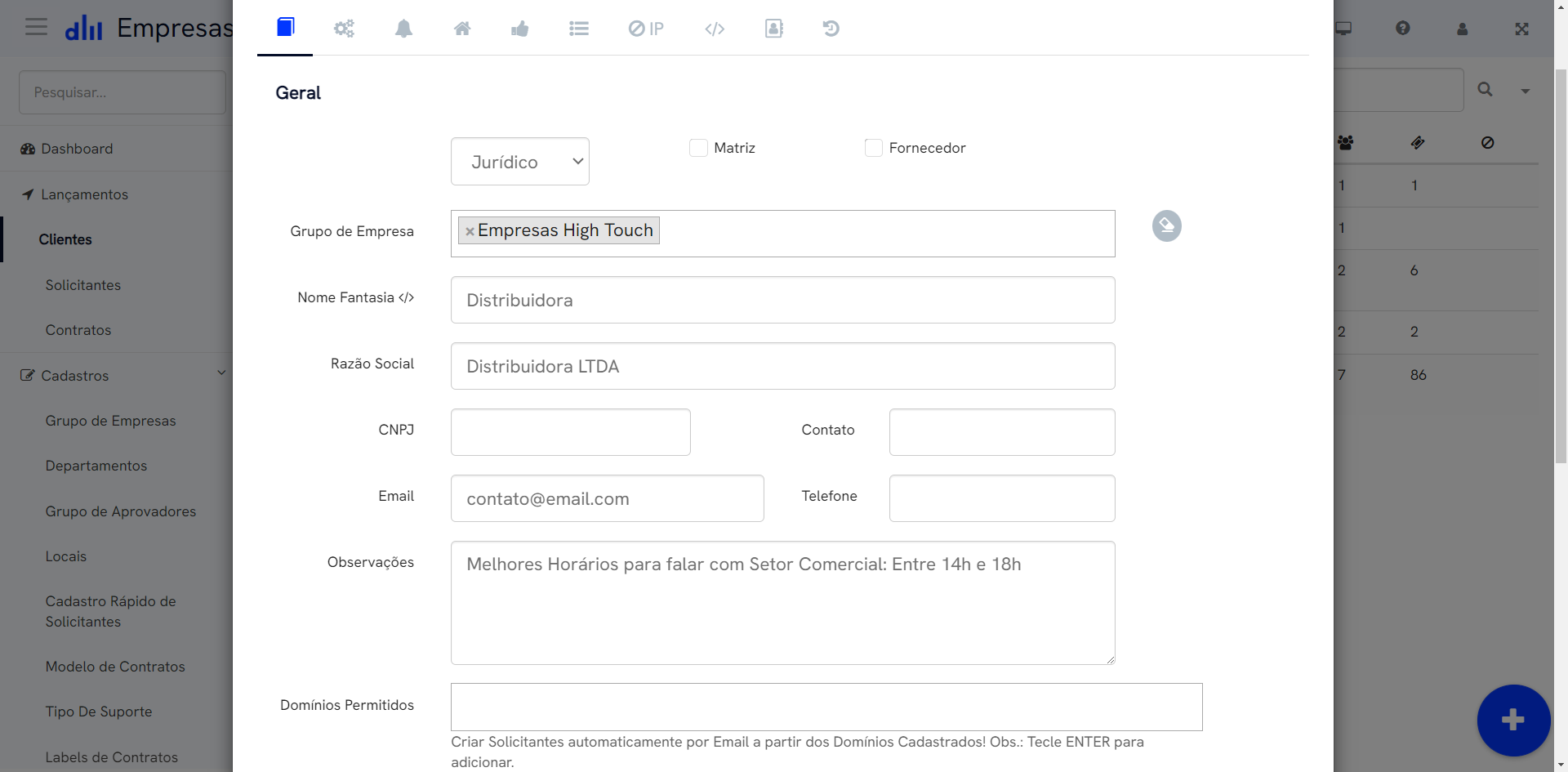This screenshot has width=1568, height=772.
Task: Click the Email input field
Action: [x=608, y=498]
